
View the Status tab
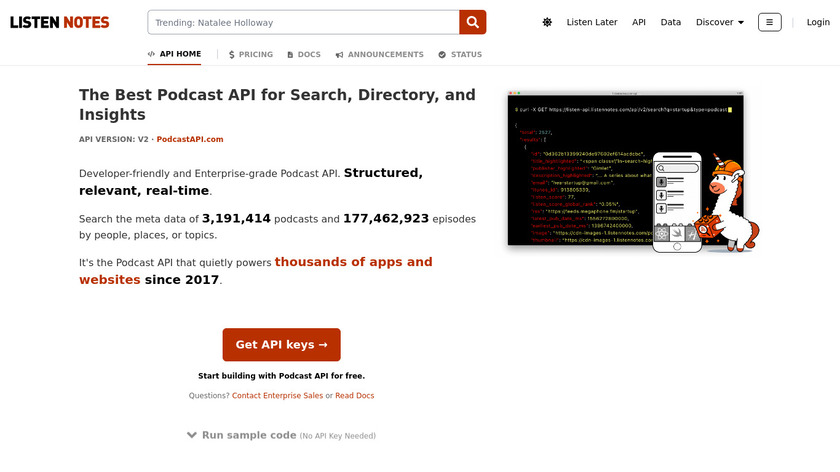pos(460,55)
